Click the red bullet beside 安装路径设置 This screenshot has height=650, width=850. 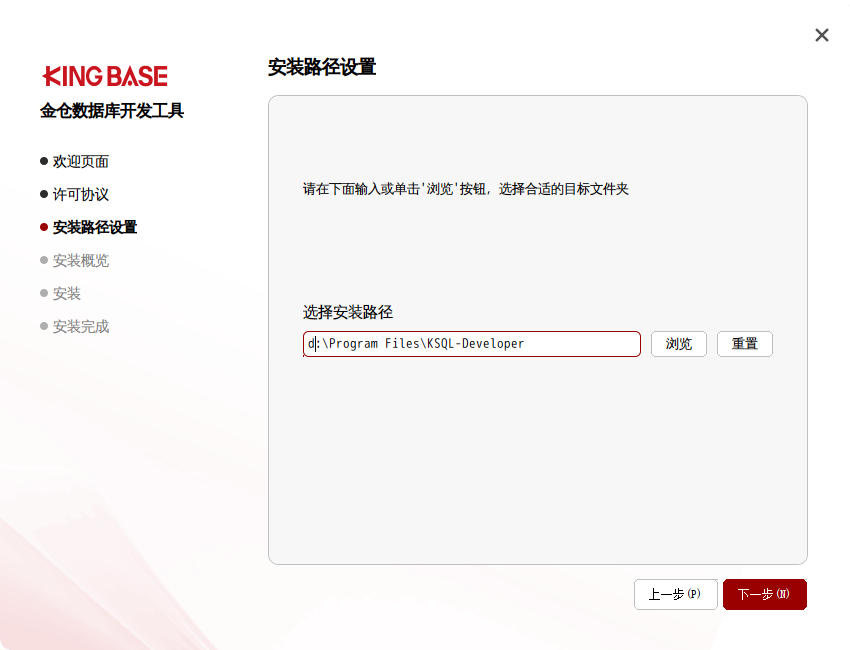coord(44,227)
